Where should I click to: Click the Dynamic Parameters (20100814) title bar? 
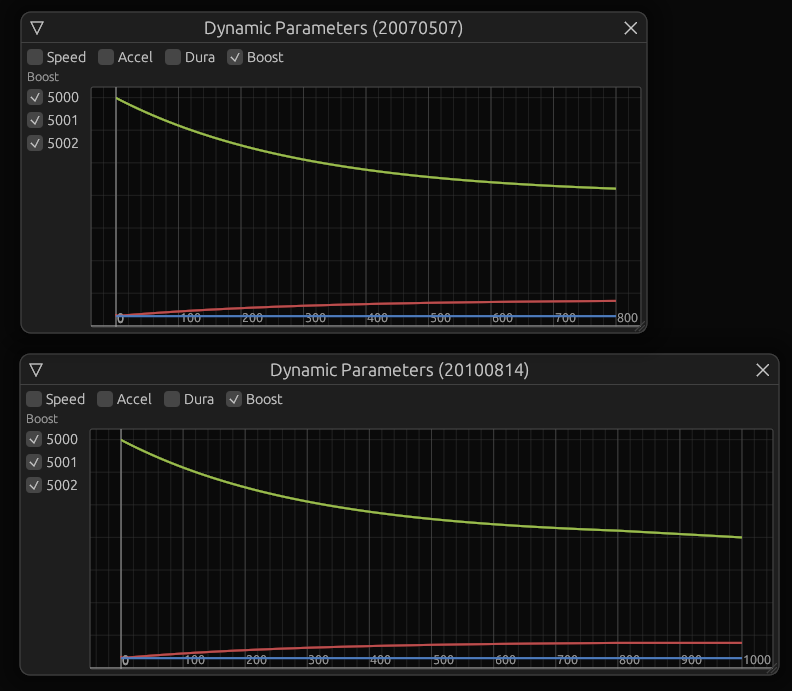(399, 370)
